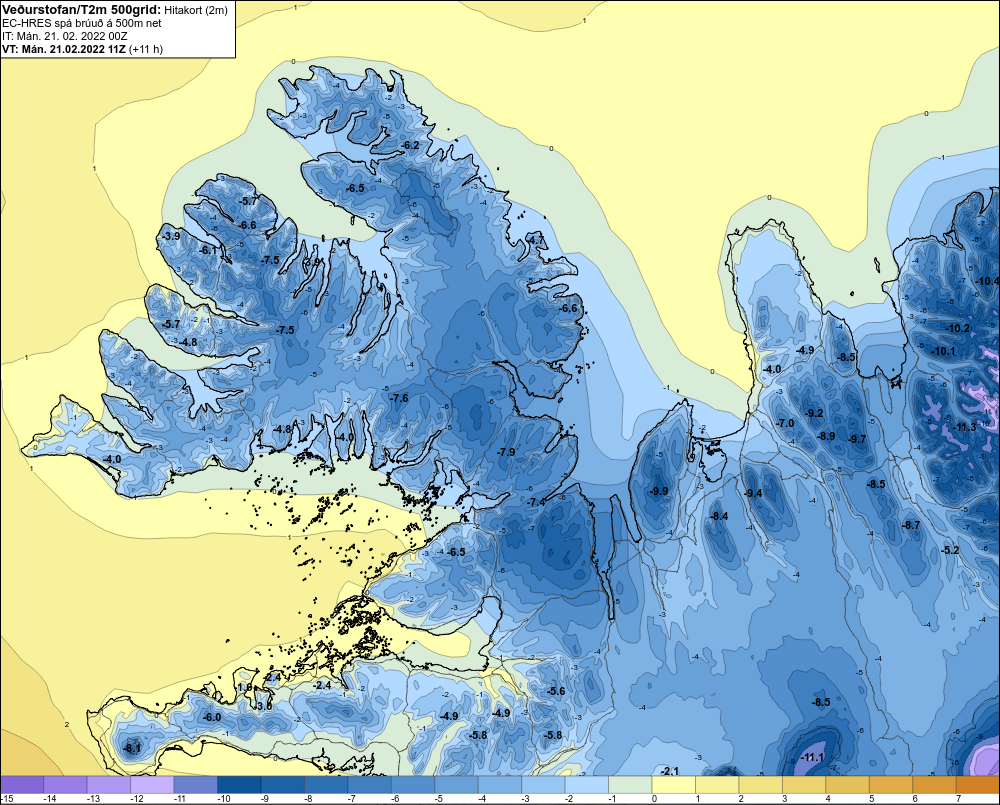Viewport: 1000px width, 805px height.
Task: Click the '(+11 h)' forecast offset text
Action: (145, 49)
